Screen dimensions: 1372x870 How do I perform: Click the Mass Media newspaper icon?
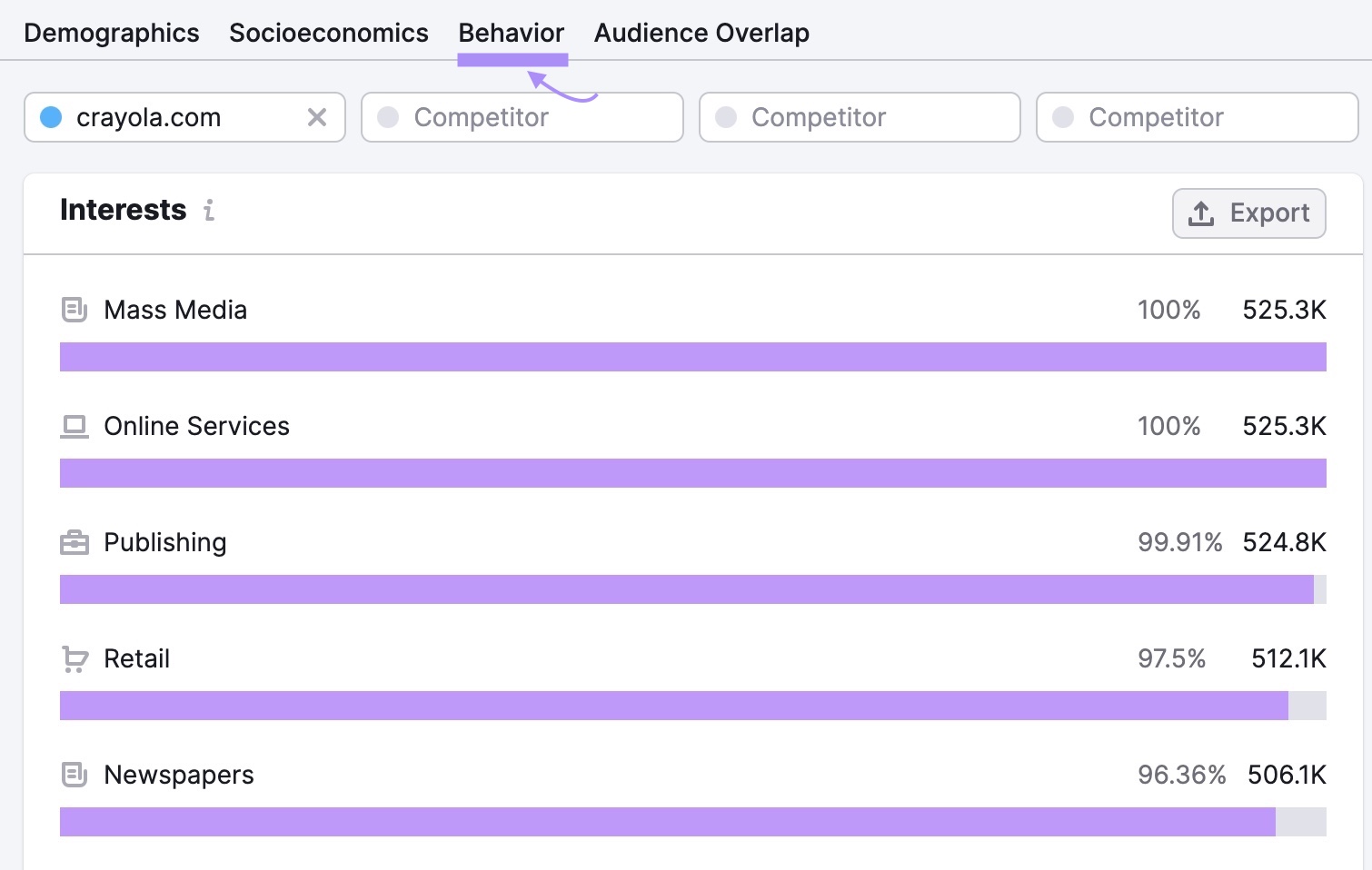[74, 310]
